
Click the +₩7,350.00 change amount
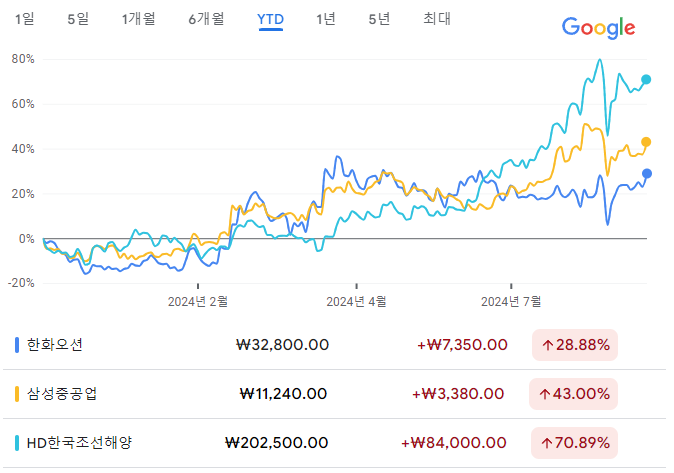[462, 345]
